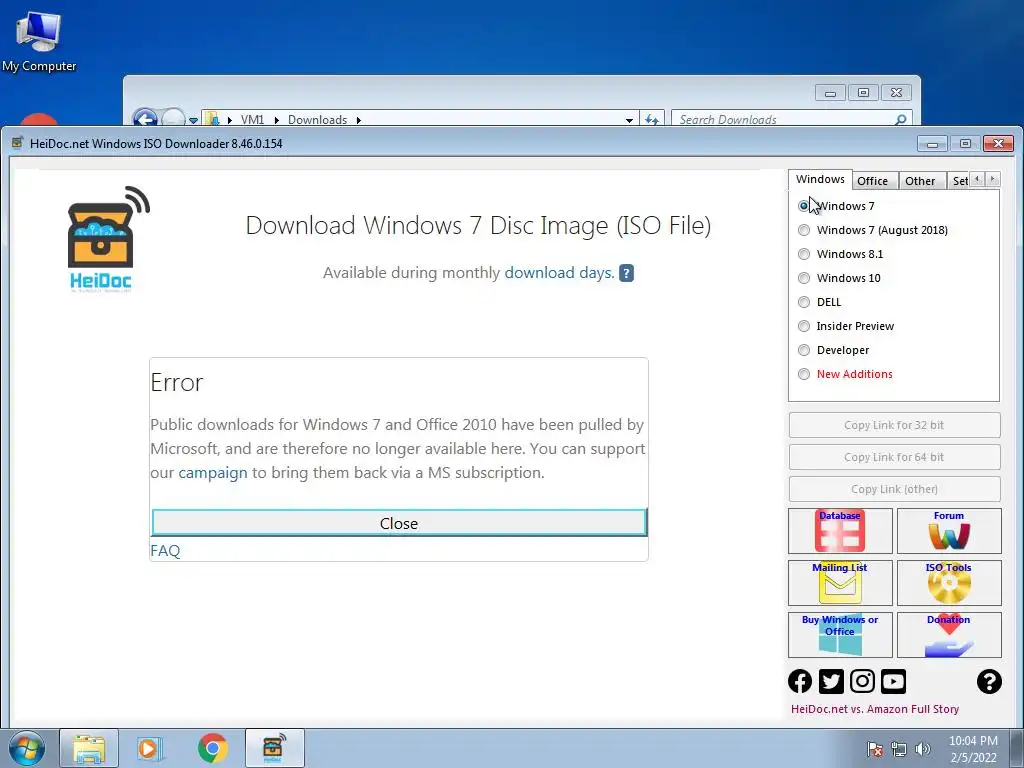Open the Windows Start button

coord(27,748)
